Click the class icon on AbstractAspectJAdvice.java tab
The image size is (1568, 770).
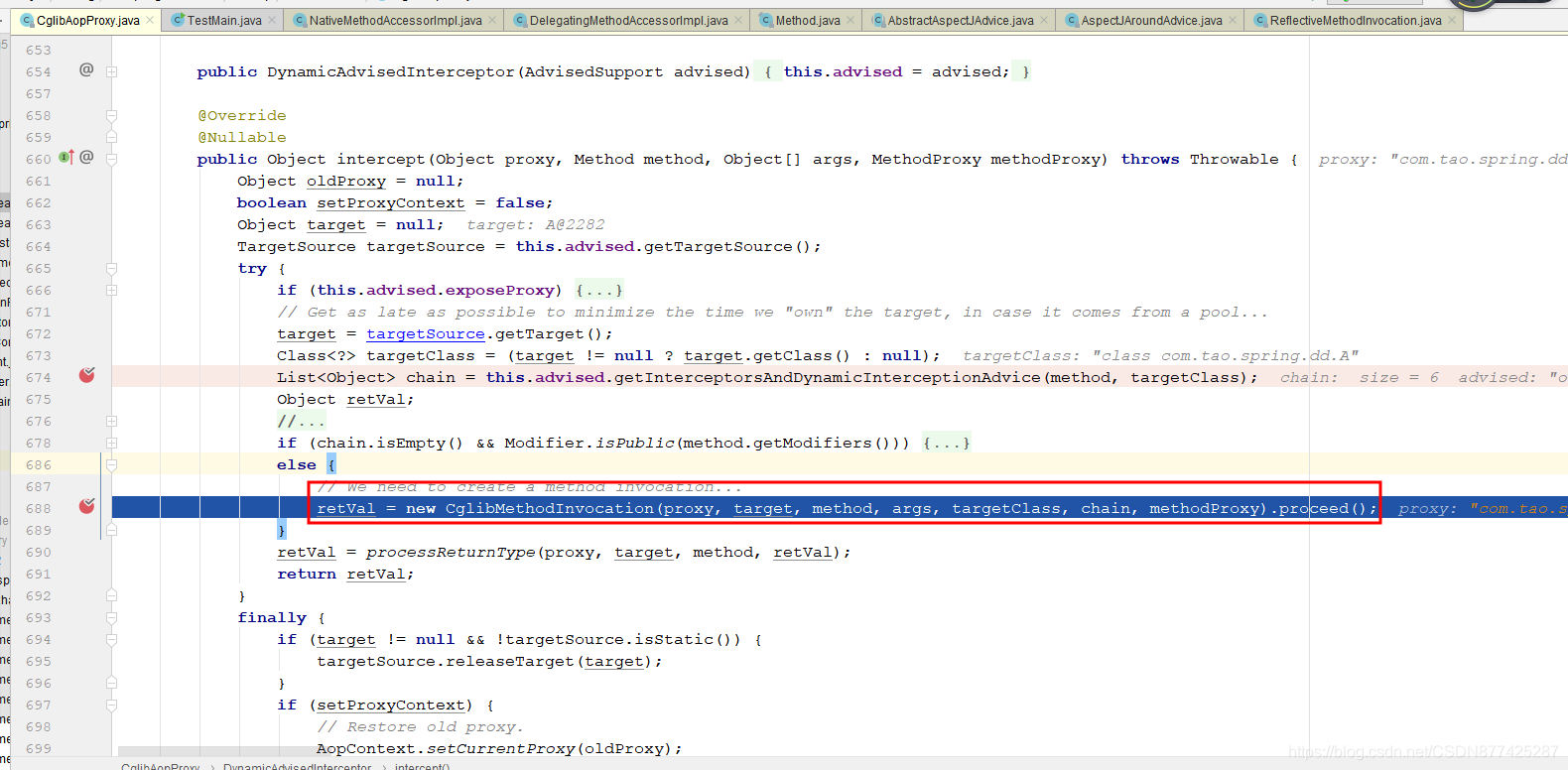click(x=879, y=20)
